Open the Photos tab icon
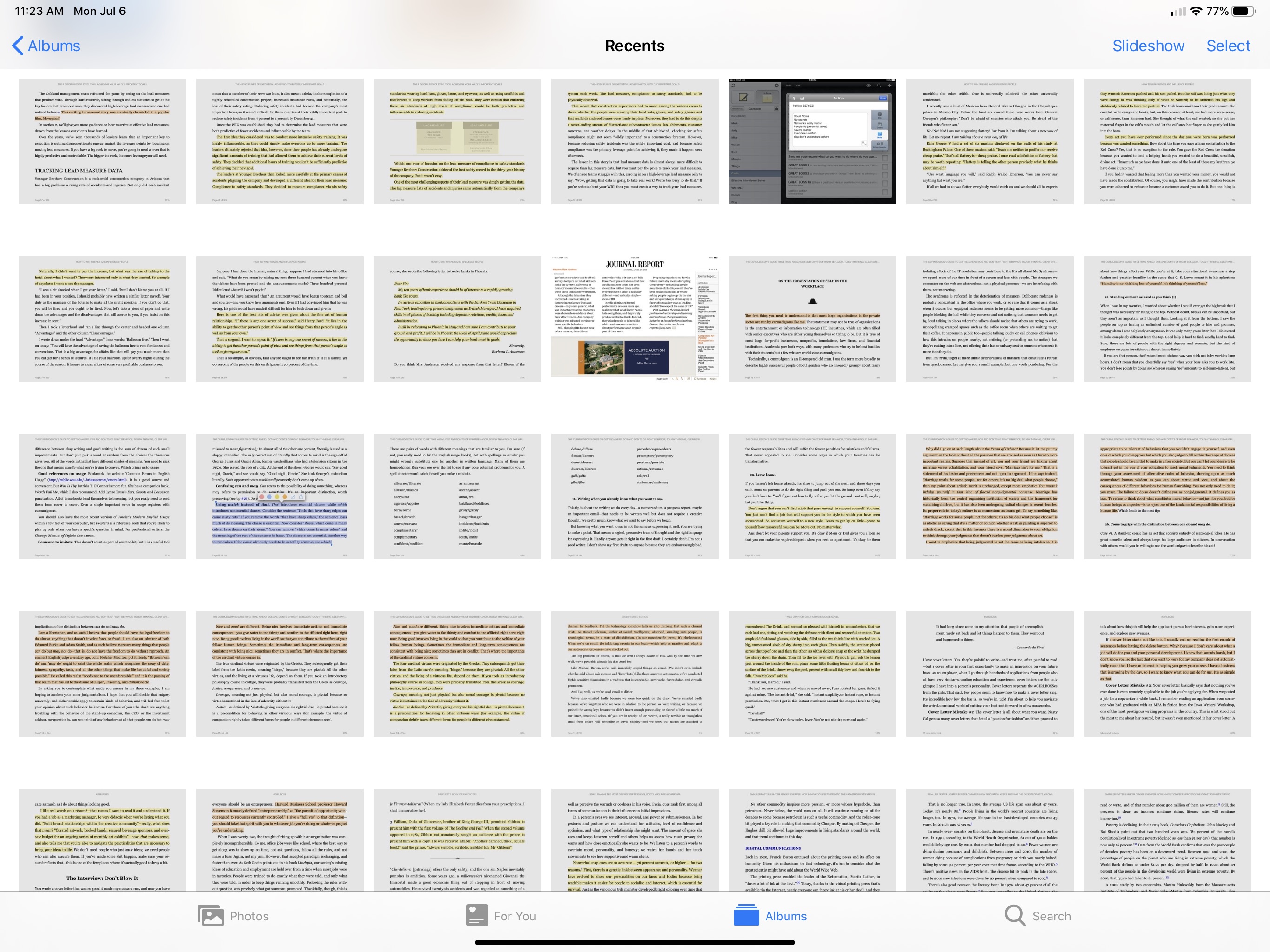 211,916
